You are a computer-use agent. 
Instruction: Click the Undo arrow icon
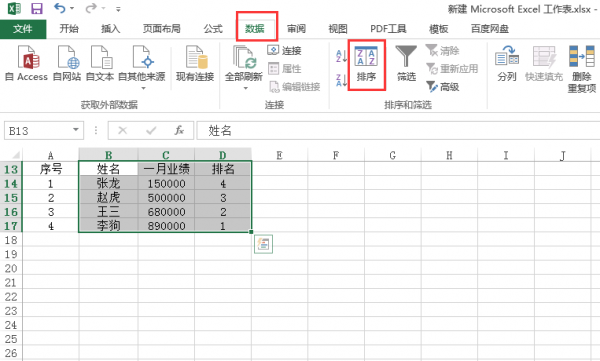(60, 8)
